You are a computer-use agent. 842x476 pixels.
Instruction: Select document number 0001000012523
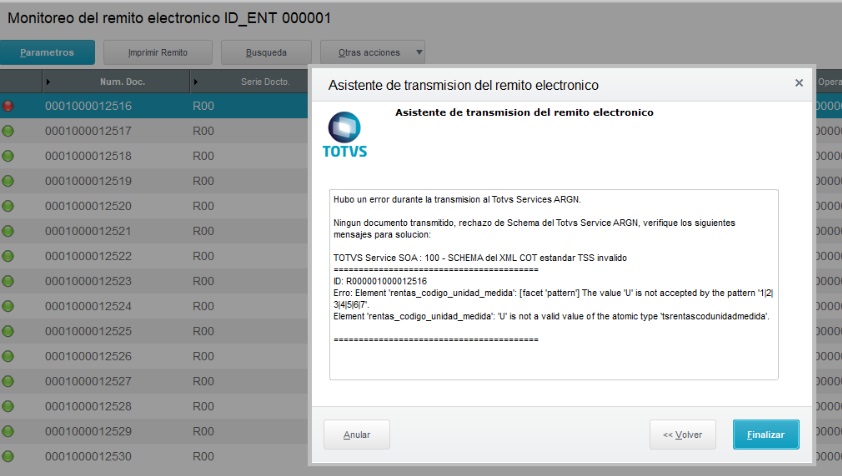pos(88,281)
